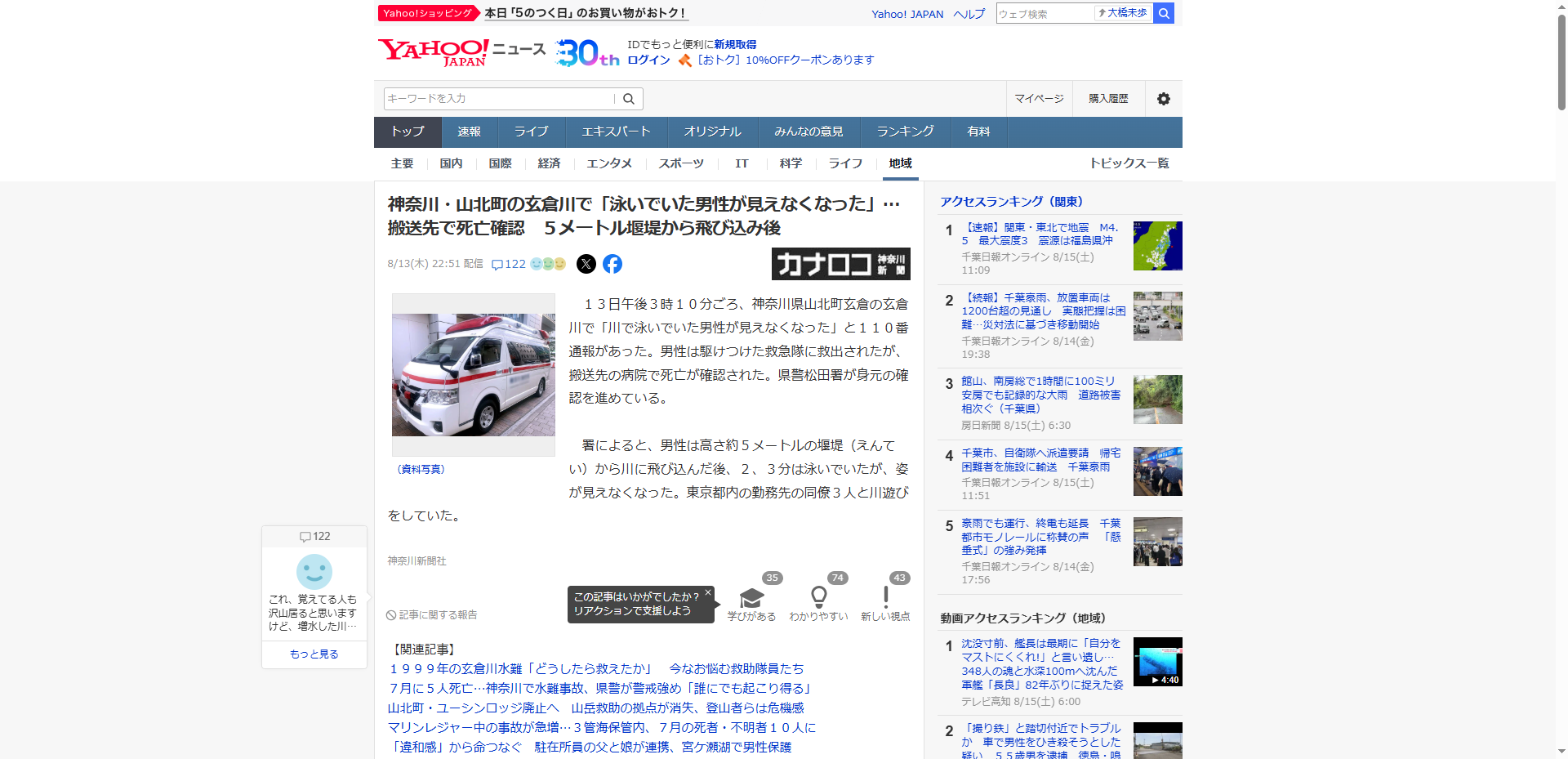Select the エンタメ category

pos(609,163)
